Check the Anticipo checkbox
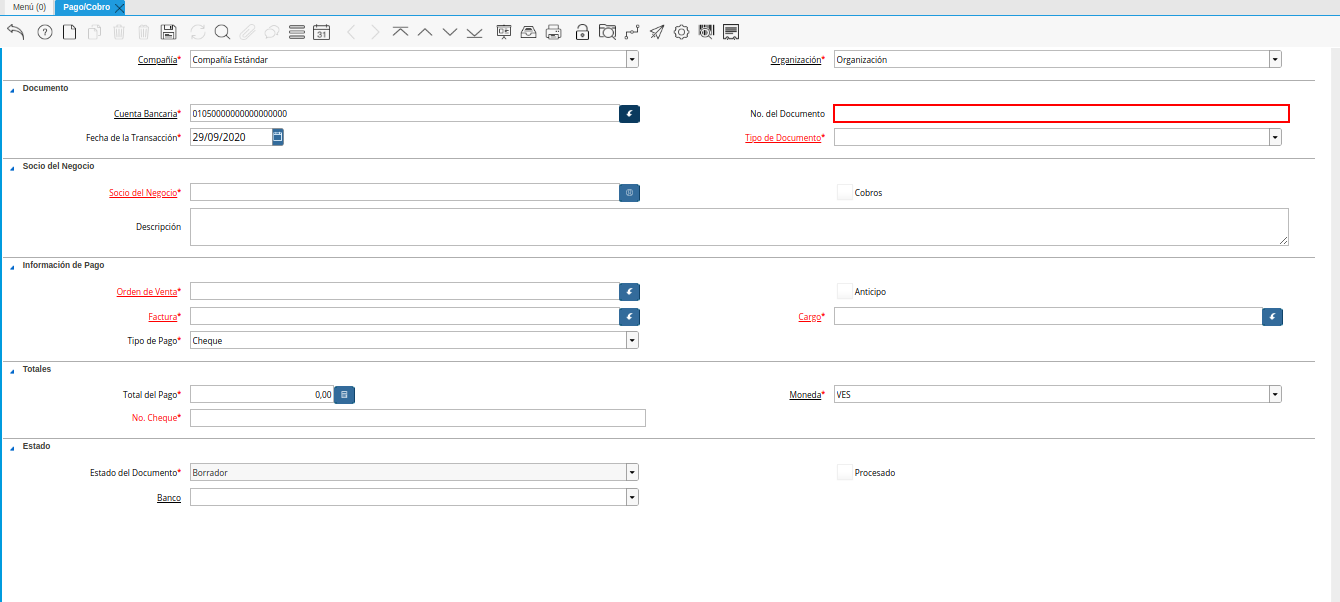This screenshot has height=602, width=1340. (x=845, y=292)
